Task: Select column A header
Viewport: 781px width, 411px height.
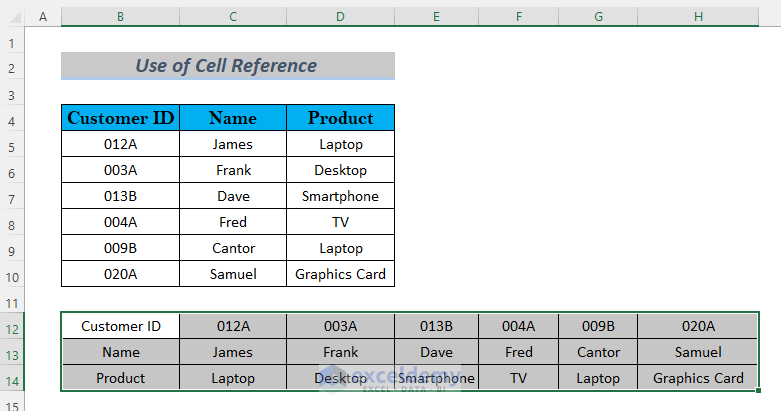Action: (x=43, y=17)
